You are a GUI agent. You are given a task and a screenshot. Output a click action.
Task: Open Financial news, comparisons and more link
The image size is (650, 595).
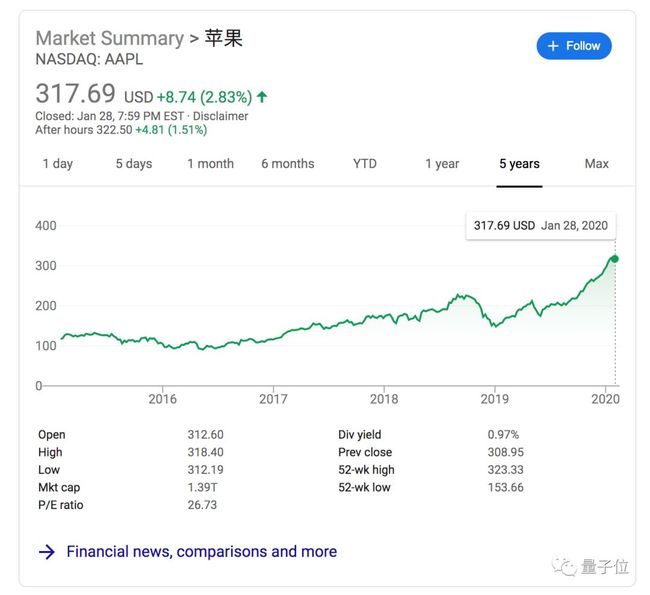point(201,552)
